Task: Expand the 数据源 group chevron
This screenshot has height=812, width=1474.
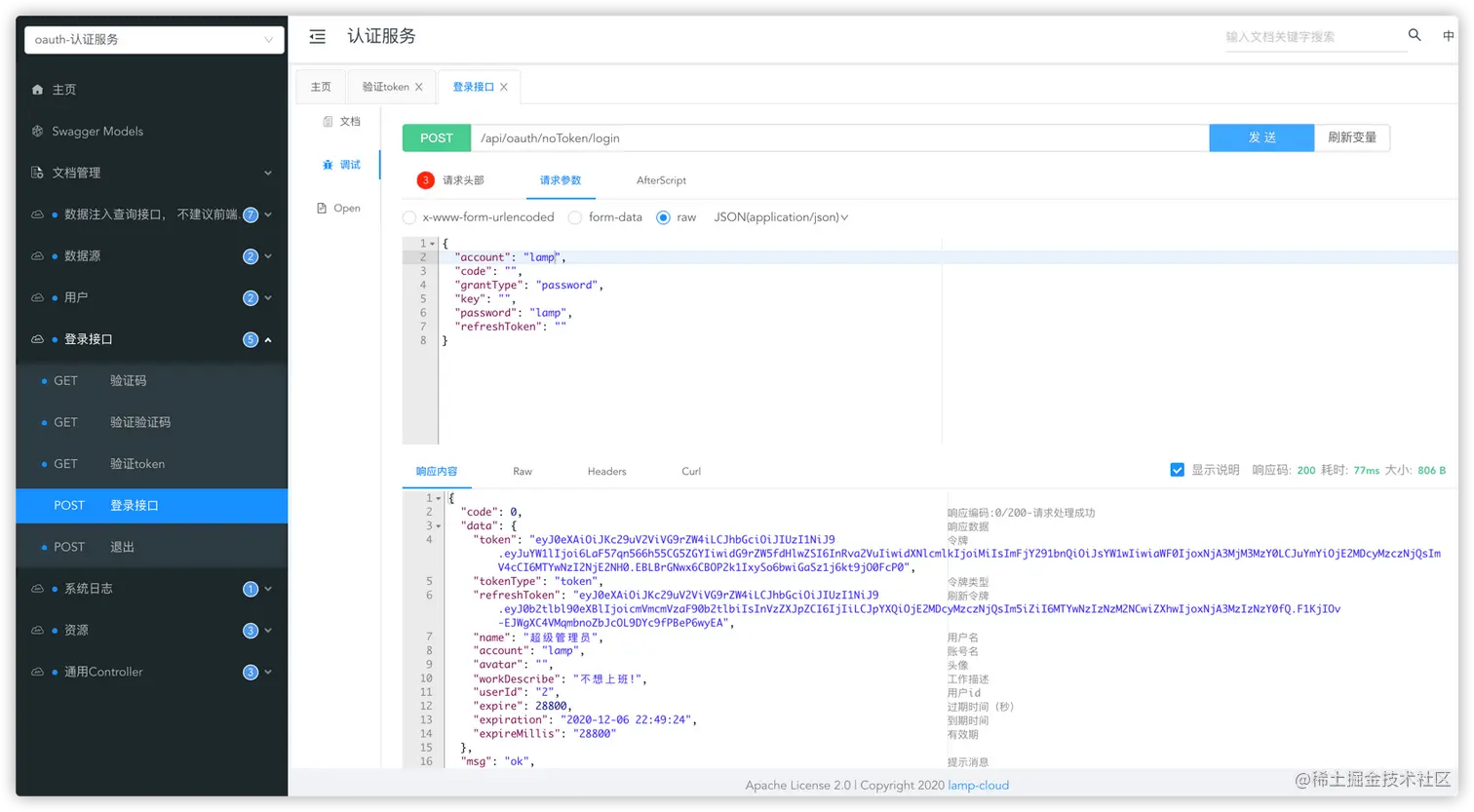Action: tap(268, 256)
